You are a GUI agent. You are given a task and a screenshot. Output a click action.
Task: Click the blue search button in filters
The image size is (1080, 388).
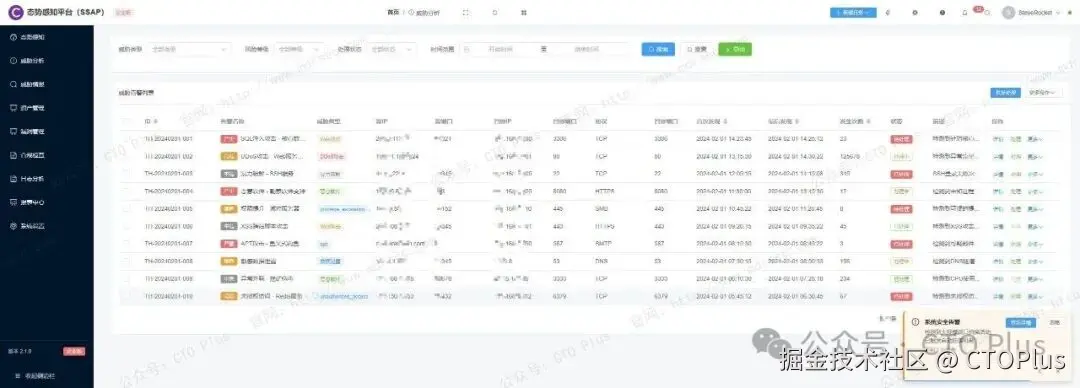[658, 49]
